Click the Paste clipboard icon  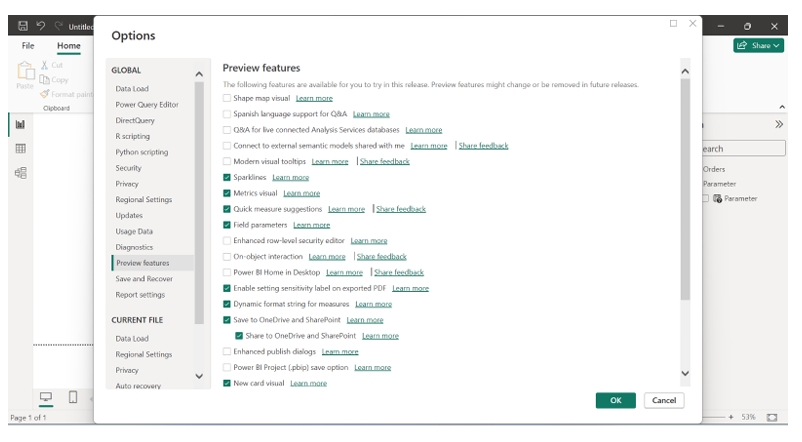point(25,71)
